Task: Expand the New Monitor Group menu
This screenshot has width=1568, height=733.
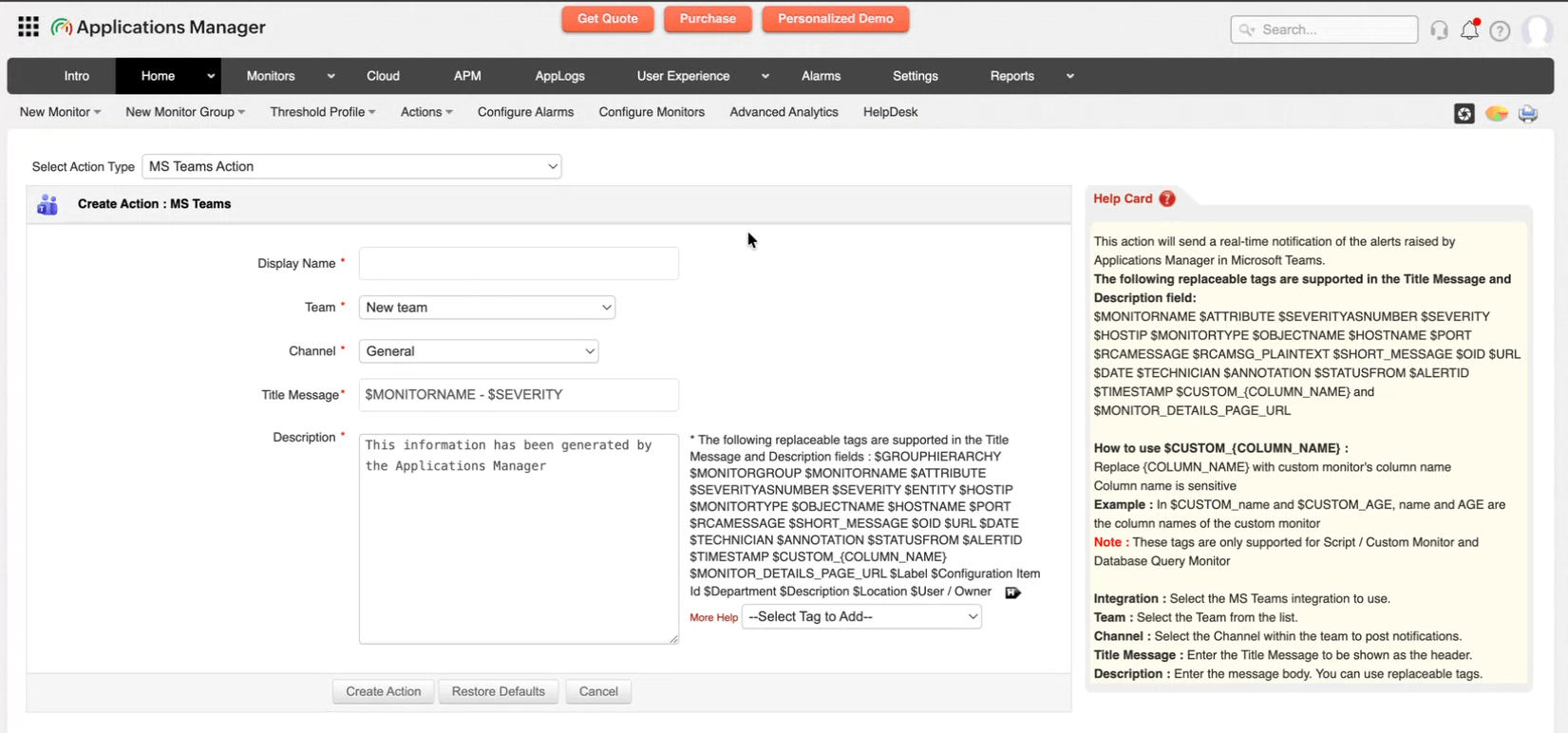Action: tap(185, 112)
